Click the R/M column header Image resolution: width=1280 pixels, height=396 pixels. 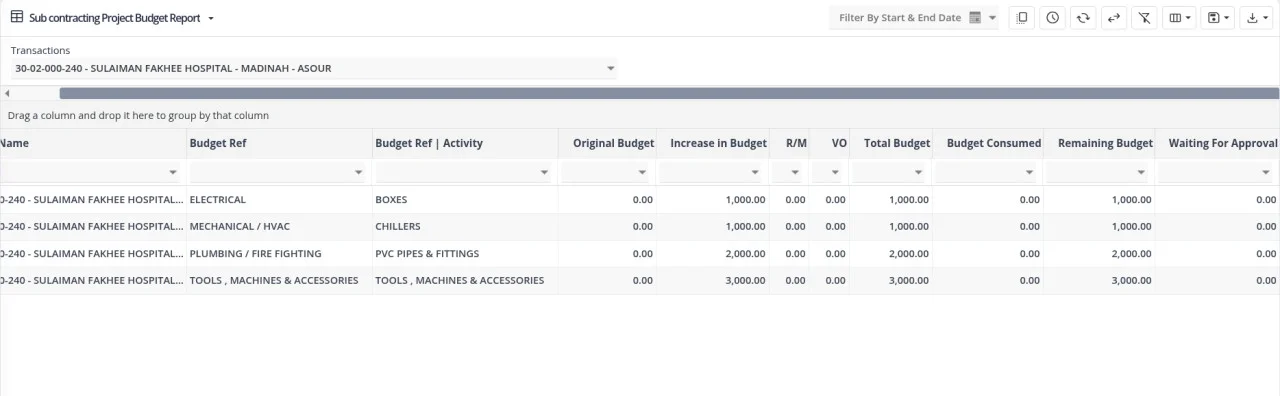click(796, 143)
